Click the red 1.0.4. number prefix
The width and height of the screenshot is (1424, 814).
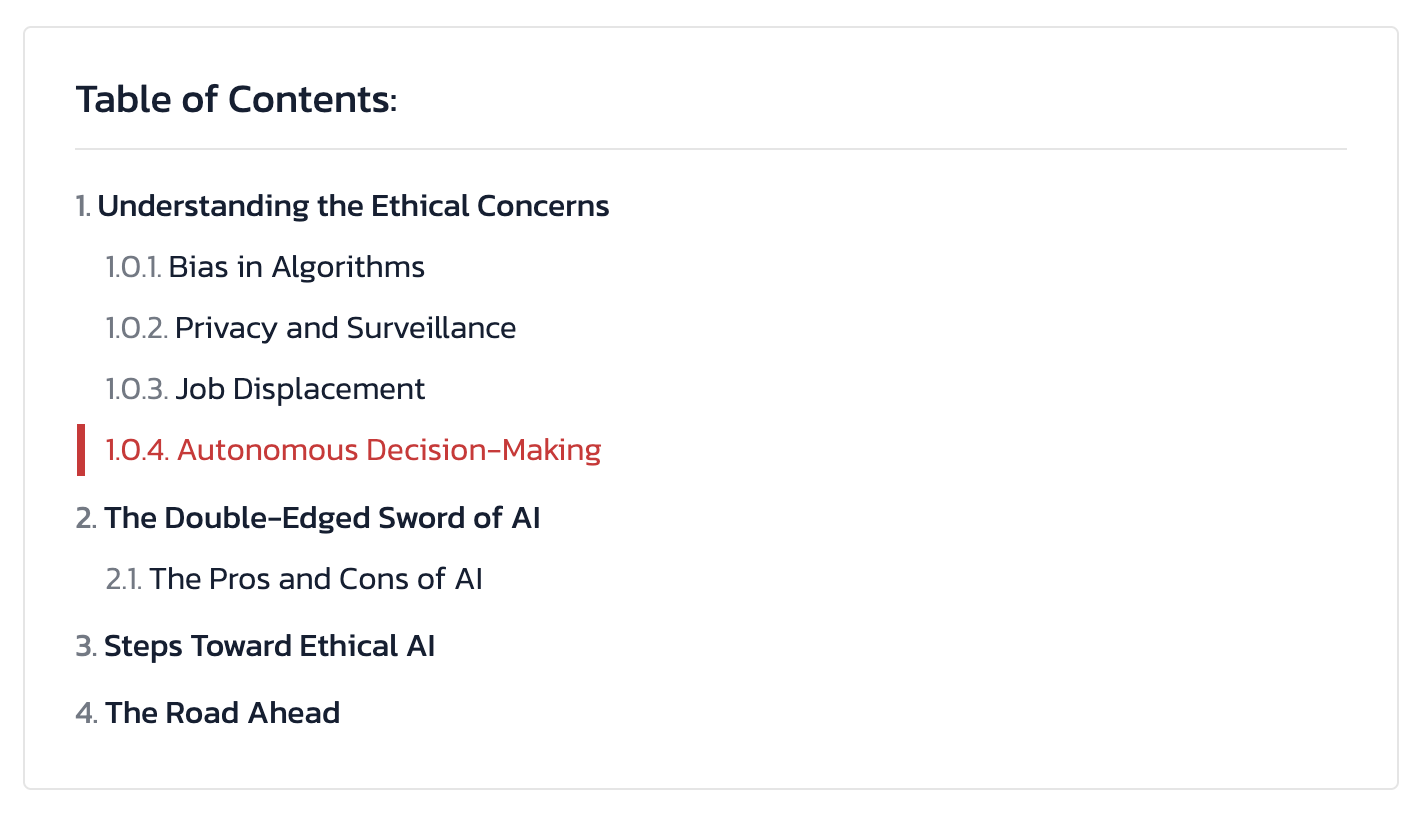point(138,450)
